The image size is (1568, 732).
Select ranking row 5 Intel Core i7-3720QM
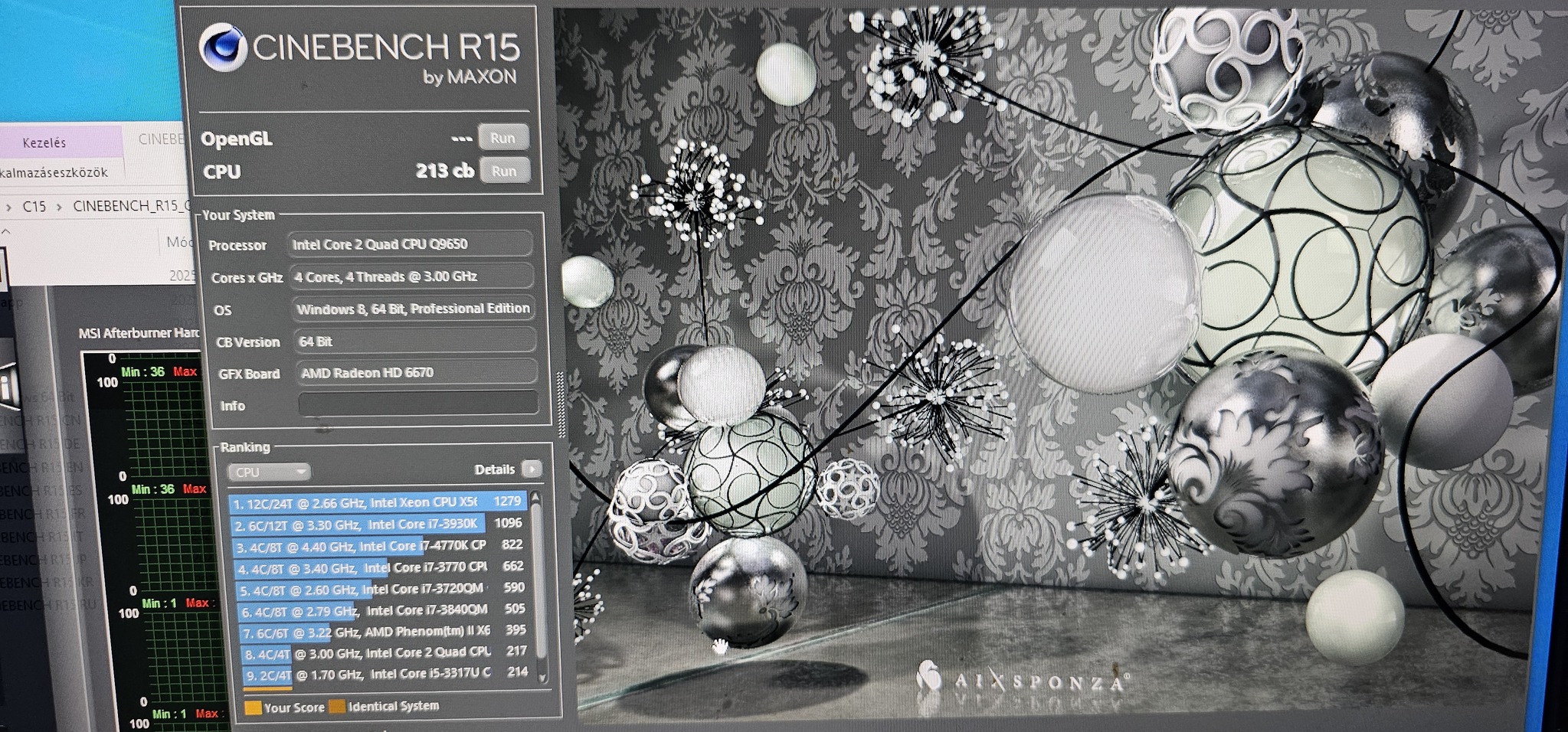click(381, 589)
